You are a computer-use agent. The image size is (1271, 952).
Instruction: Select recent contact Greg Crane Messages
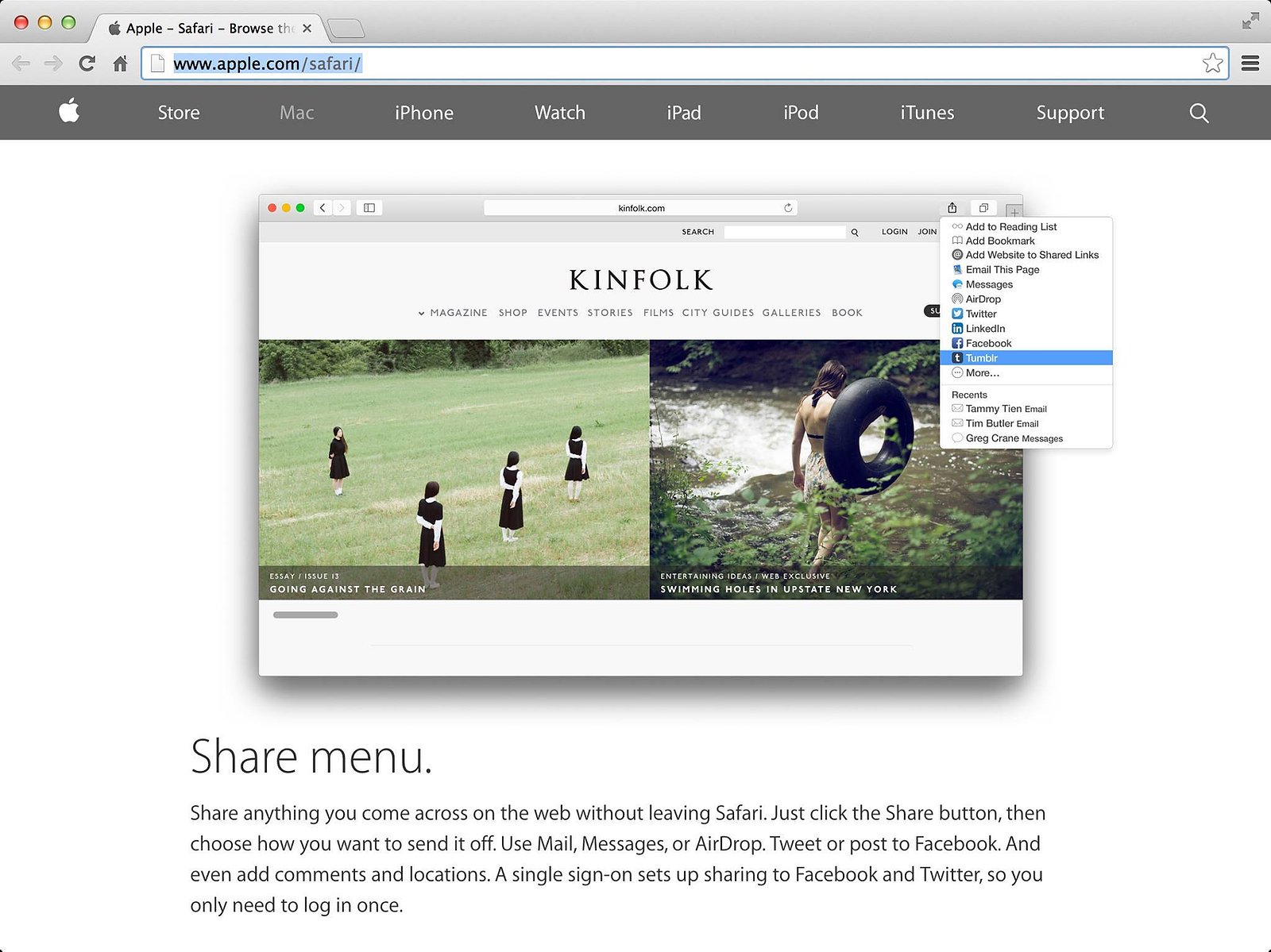(x=1026, y=438)
